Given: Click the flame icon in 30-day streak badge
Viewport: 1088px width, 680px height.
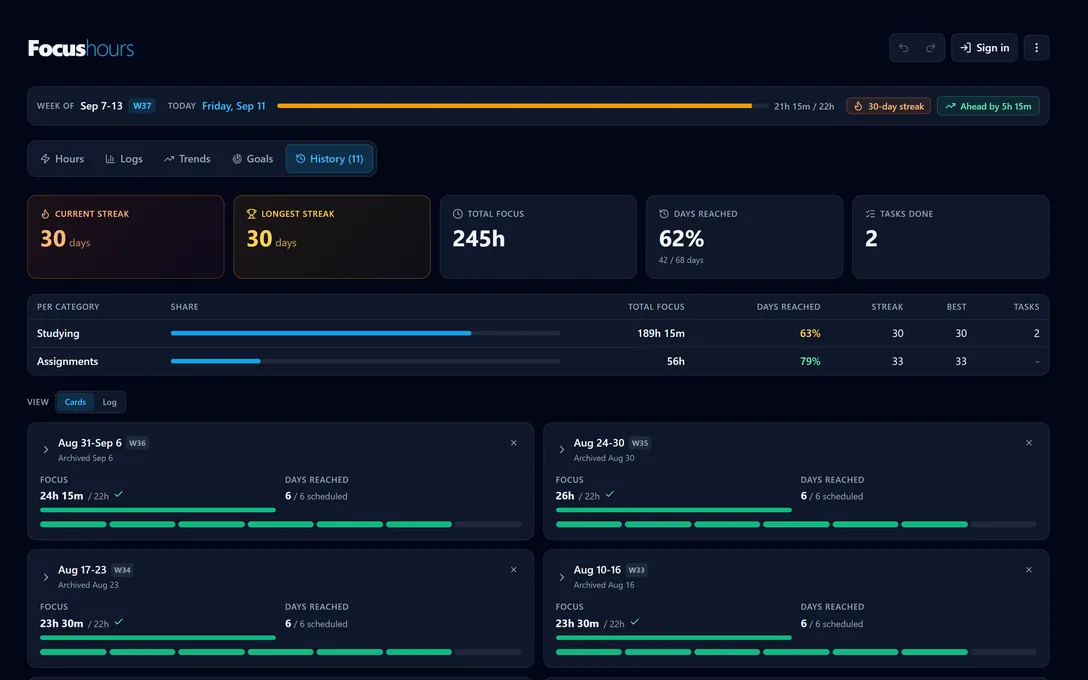Looking at the screenshot, I should (858, 106).
